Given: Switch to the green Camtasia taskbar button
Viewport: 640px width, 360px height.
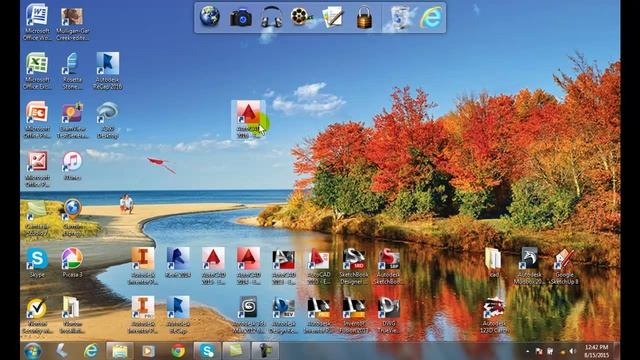Looking at the screenshot, I should pyautogui.click(x=236, y=351).
